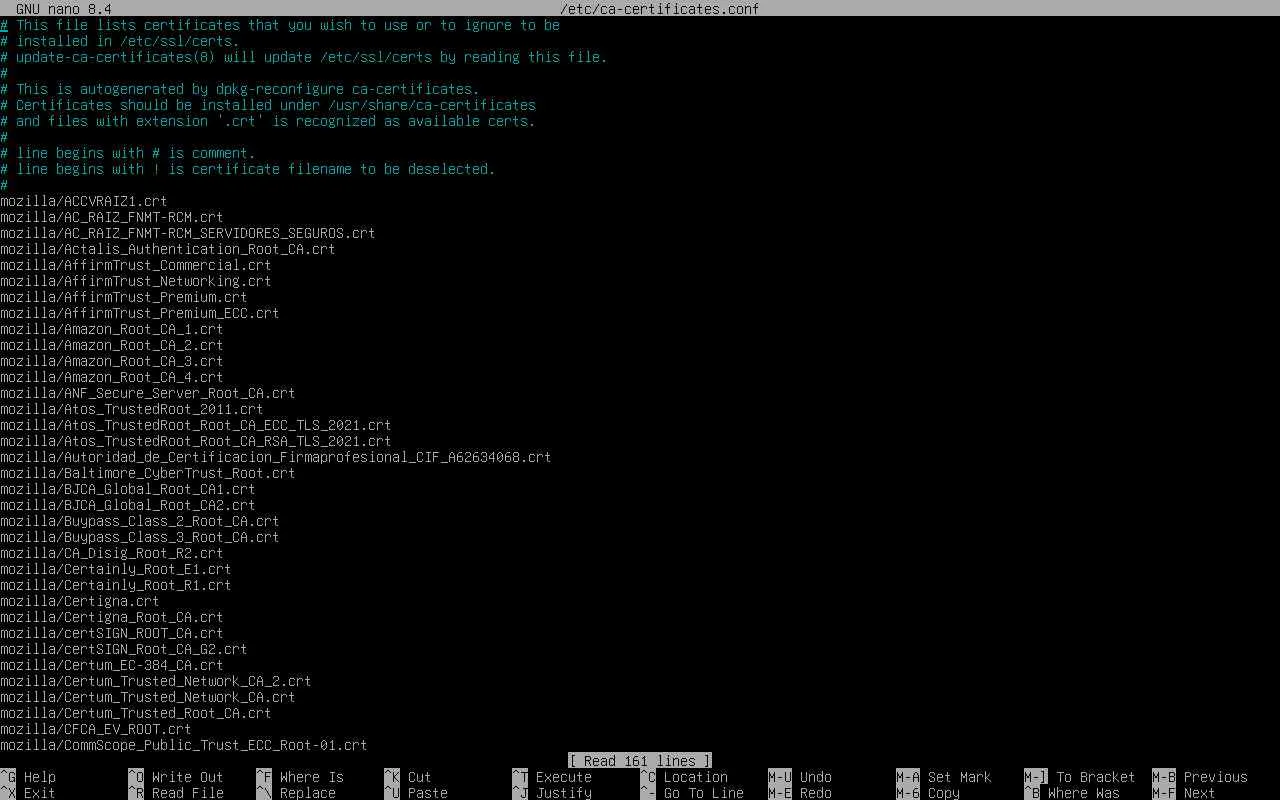
Task: Click the Actalis_Authentication_Root_CA.crt line
Action: [x=168, y=249]
